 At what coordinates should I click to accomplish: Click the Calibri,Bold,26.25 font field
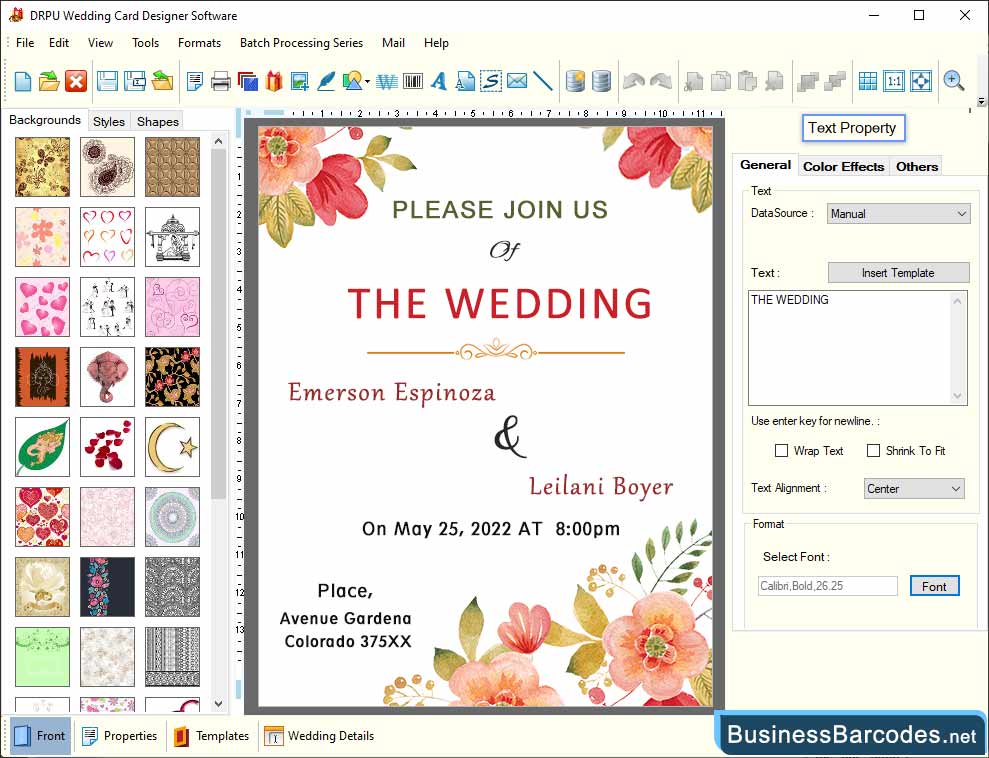tap(828, 586)
